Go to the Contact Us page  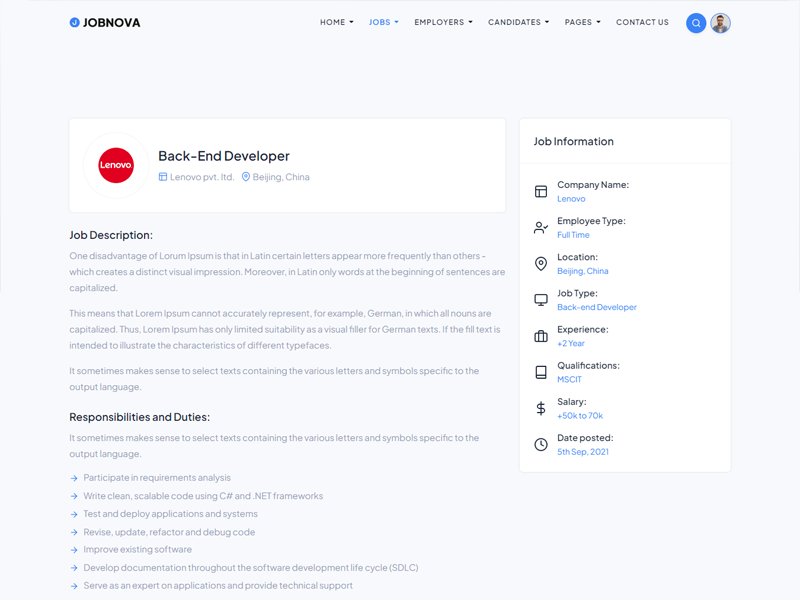pyautogui.click(x=642, y=22)
